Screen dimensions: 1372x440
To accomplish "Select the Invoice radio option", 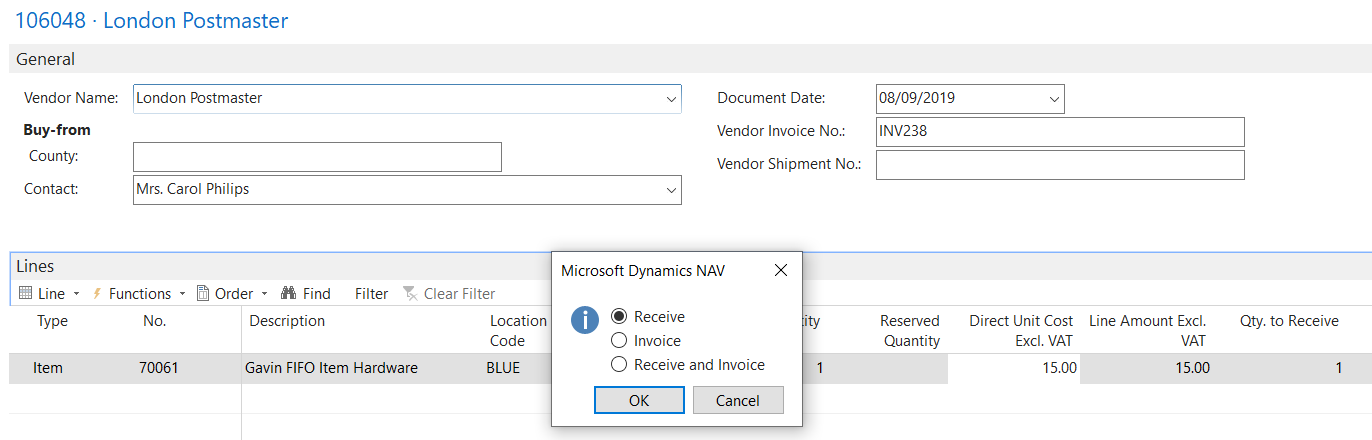I will click(619, 341).
